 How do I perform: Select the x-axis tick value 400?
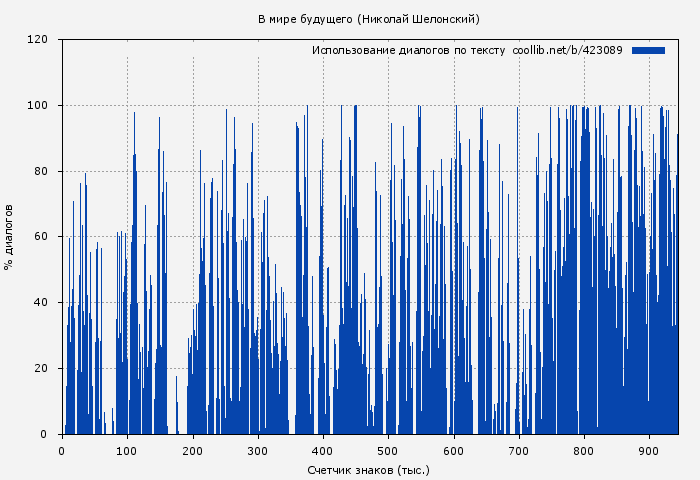(x=323, y=450)
